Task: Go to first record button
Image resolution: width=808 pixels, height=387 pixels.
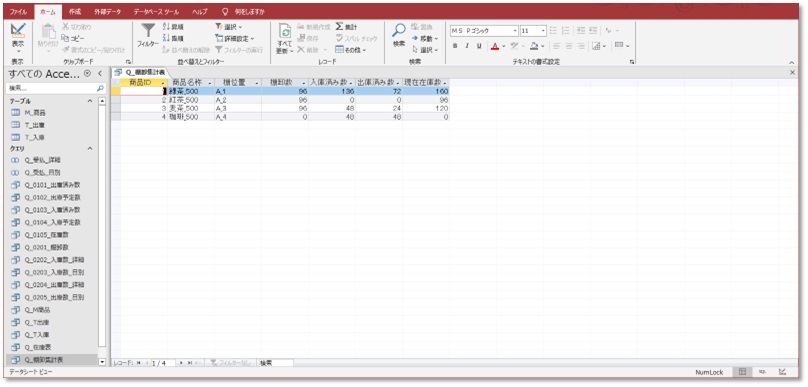Action: pos(139,363)
